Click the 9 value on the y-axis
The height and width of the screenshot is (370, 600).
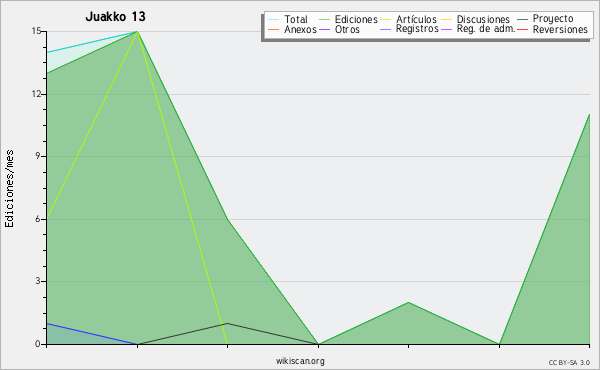[x=38, y=156]
